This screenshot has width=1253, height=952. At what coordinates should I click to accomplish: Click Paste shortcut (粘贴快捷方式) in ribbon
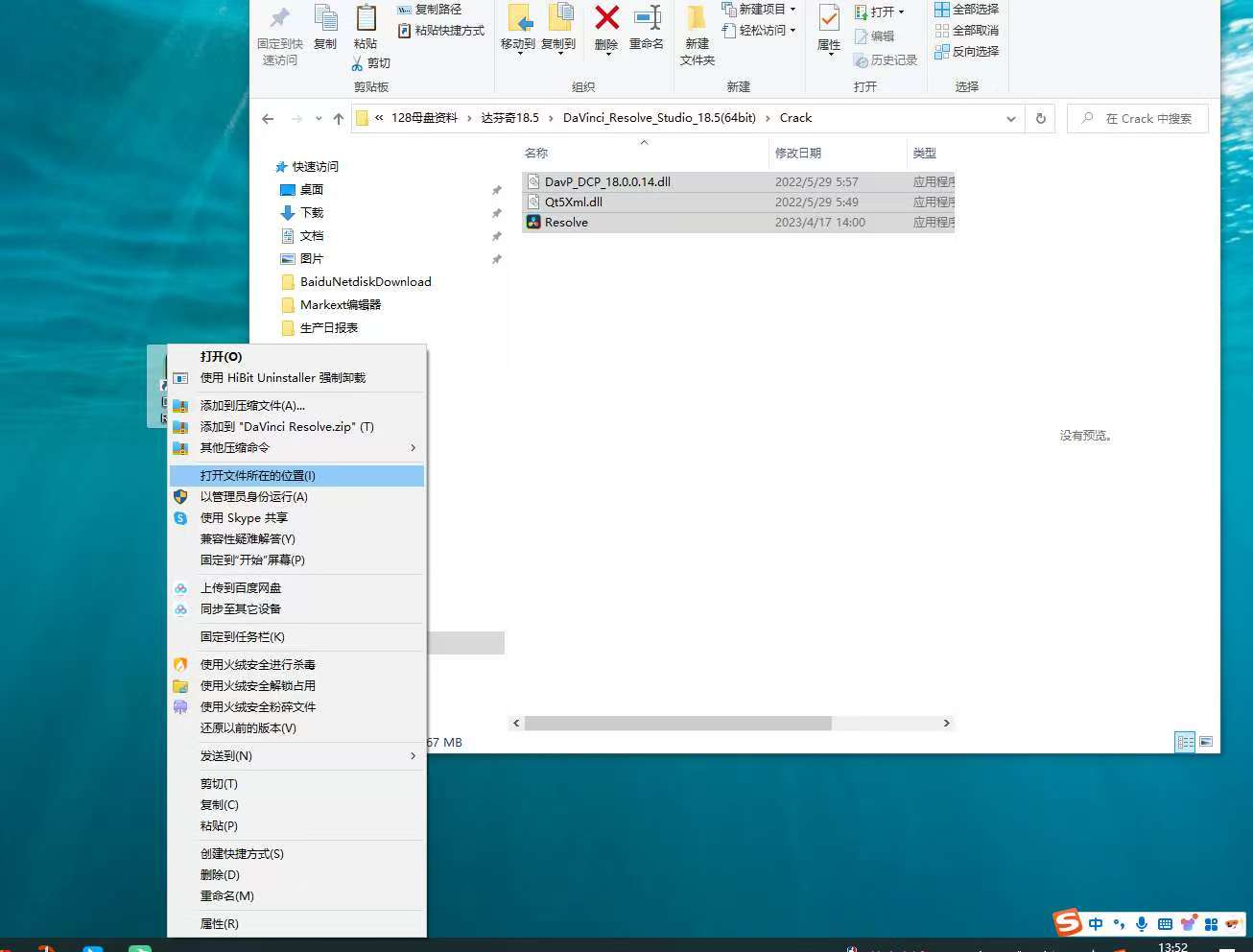[441, 31]
